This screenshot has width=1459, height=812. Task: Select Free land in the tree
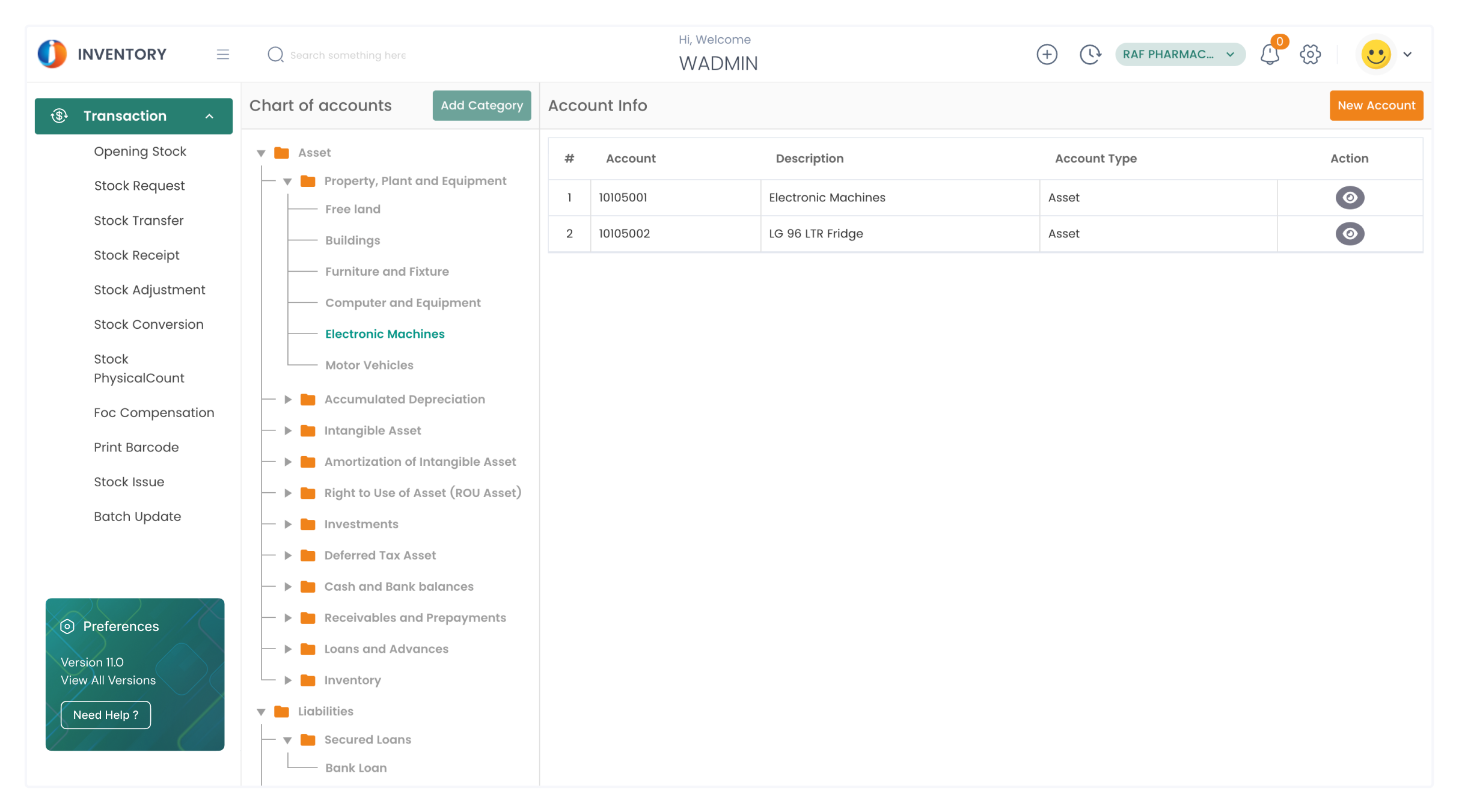[x=353, y=209]
